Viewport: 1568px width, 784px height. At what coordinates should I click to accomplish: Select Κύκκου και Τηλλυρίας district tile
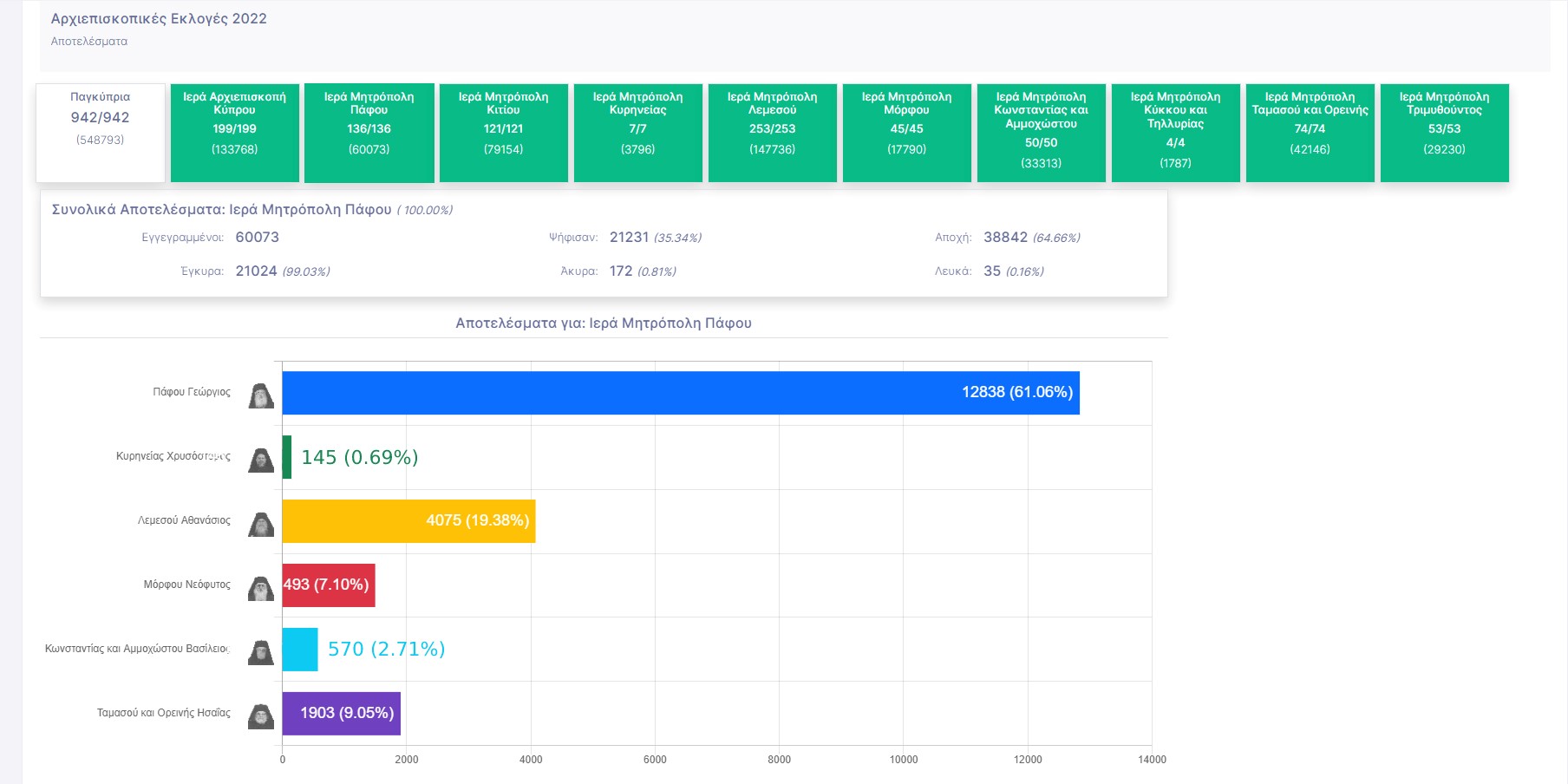[1176, 132]
